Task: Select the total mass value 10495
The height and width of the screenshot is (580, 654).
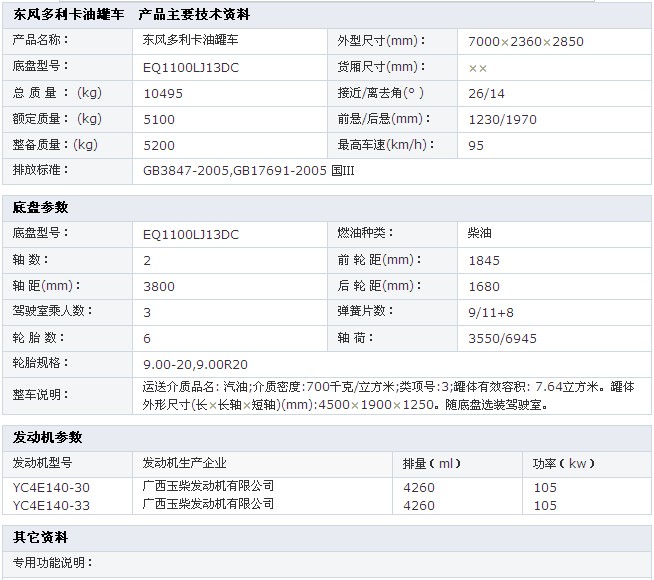Action: coord(163,93)
